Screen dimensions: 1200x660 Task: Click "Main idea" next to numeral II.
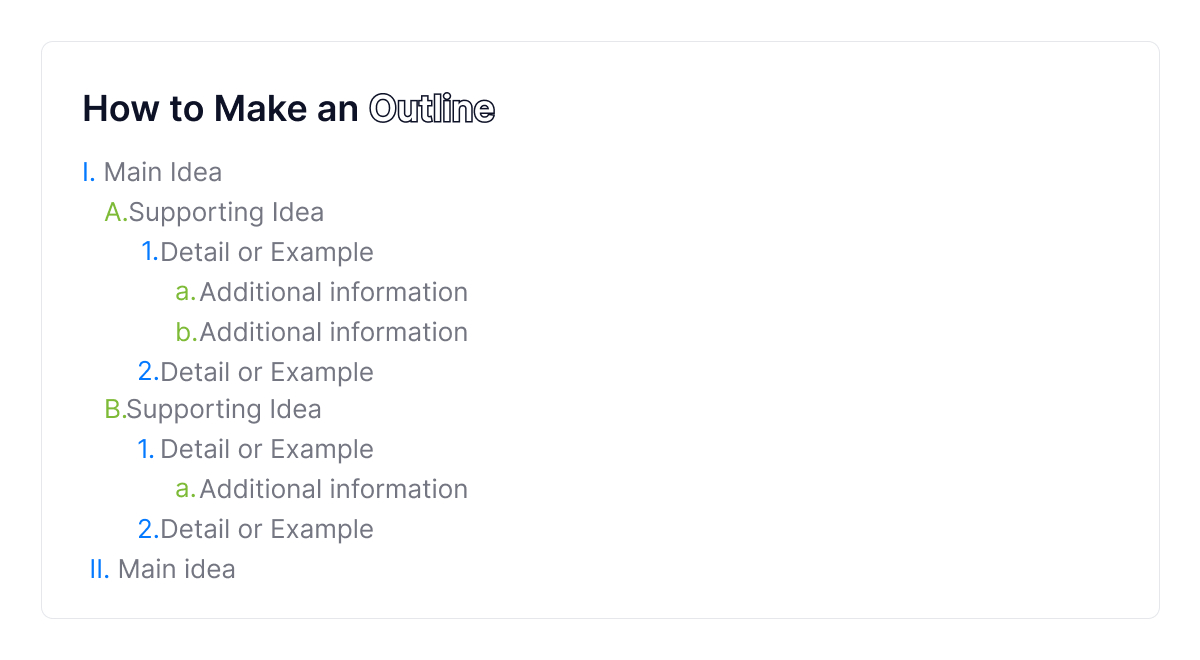coord(177,569)
